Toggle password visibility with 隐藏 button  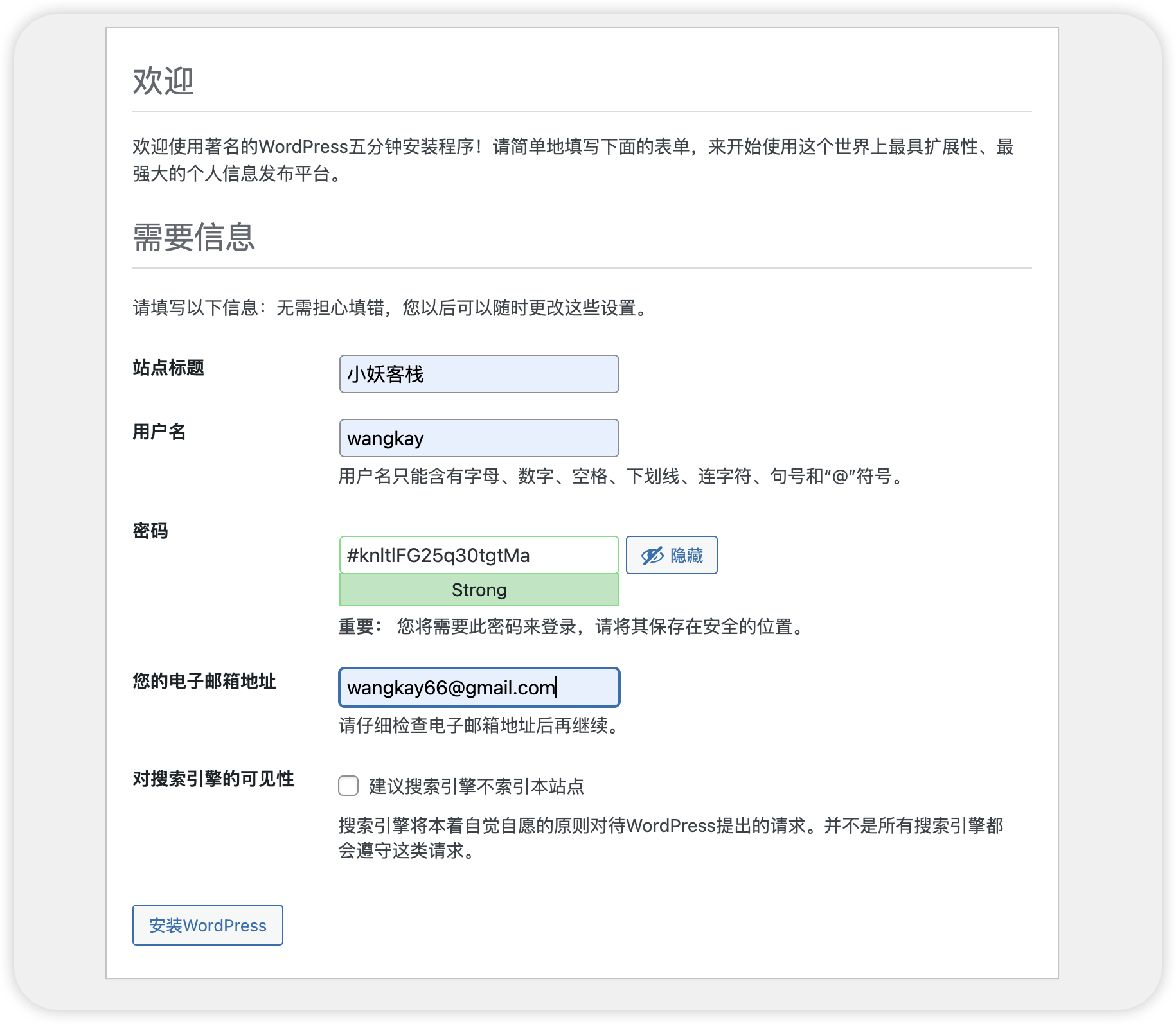click(x=671, y=555)
